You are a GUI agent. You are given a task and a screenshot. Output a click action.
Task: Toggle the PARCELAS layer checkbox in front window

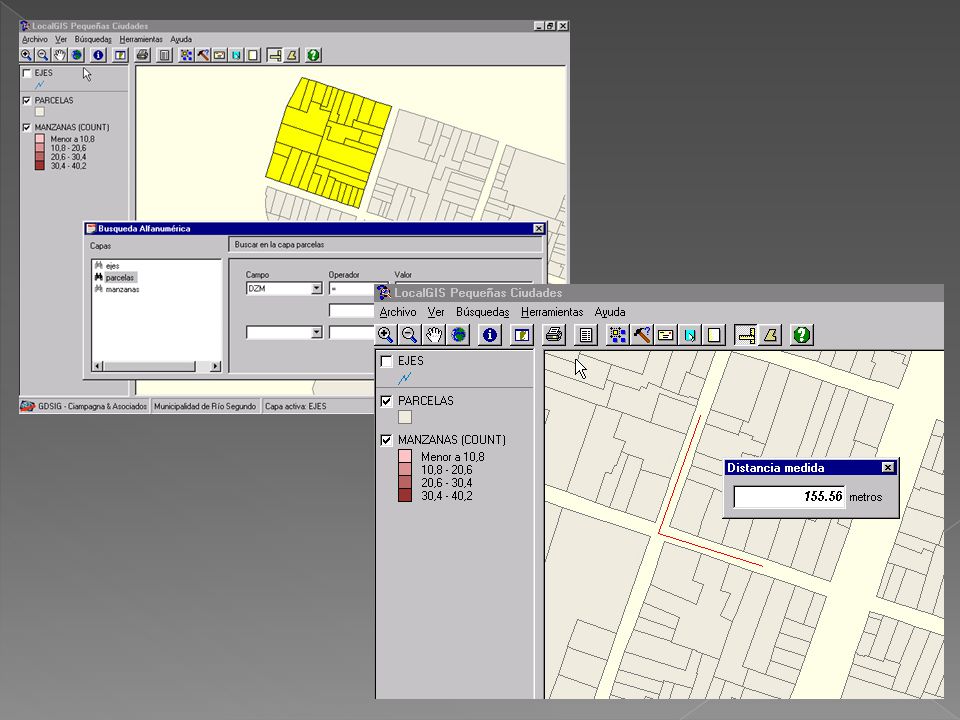386,401
